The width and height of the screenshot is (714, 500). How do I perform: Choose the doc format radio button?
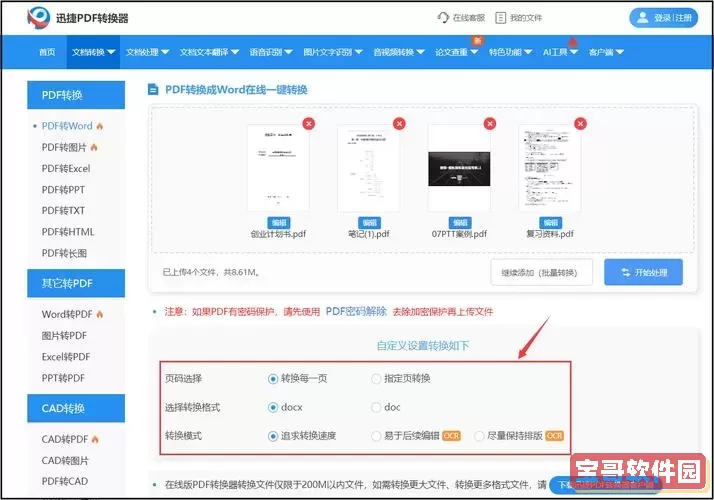[x=376, y=407]
